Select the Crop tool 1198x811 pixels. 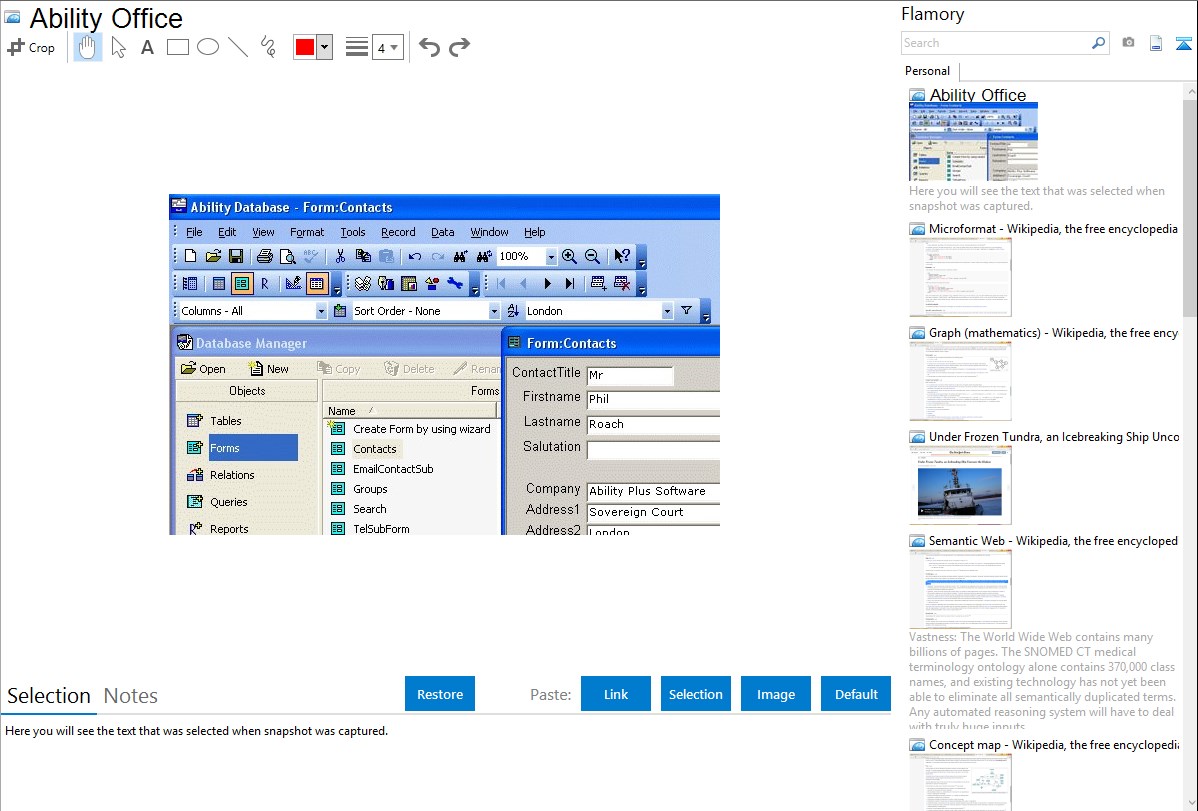pos(31,47)
